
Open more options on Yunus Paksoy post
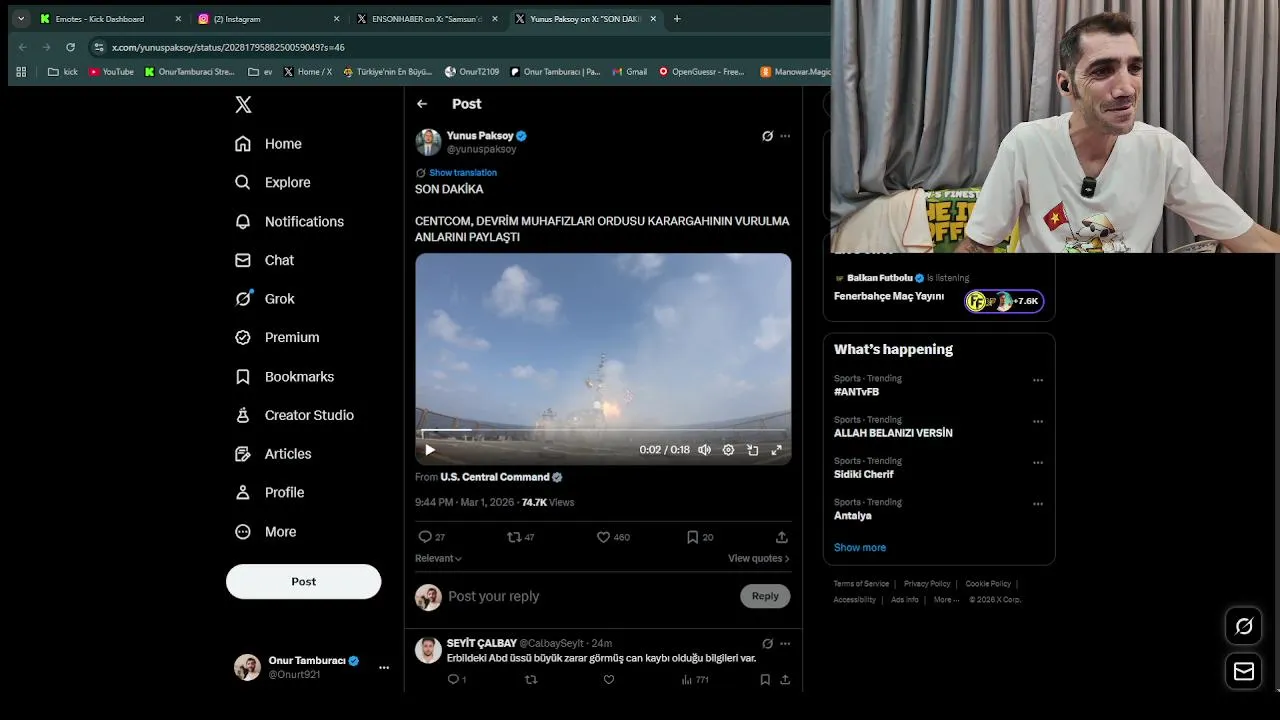[x=785, y=136]
